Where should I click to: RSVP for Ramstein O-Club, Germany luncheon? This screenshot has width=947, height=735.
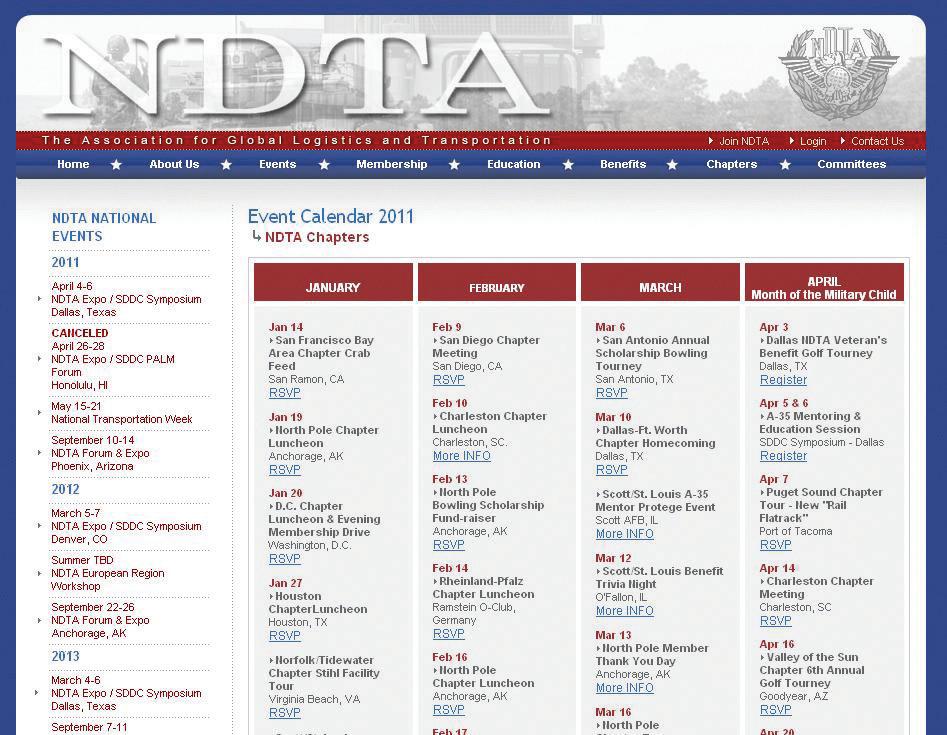pos(449,634)
